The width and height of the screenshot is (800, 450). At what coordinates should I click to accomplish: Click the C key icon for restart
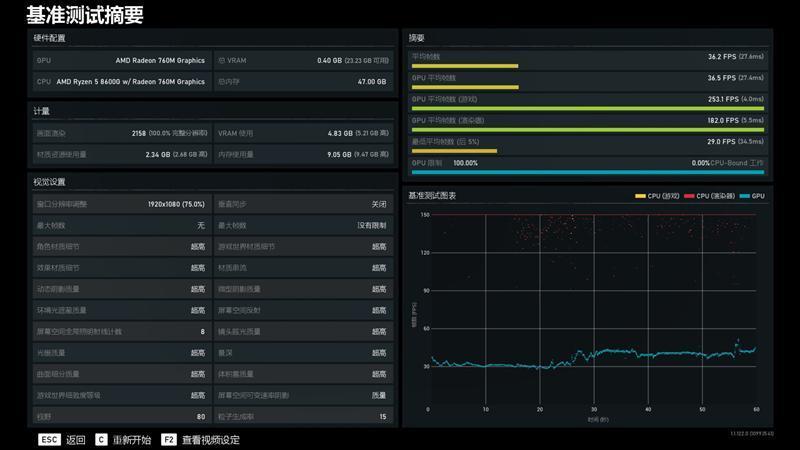(101, 439)
